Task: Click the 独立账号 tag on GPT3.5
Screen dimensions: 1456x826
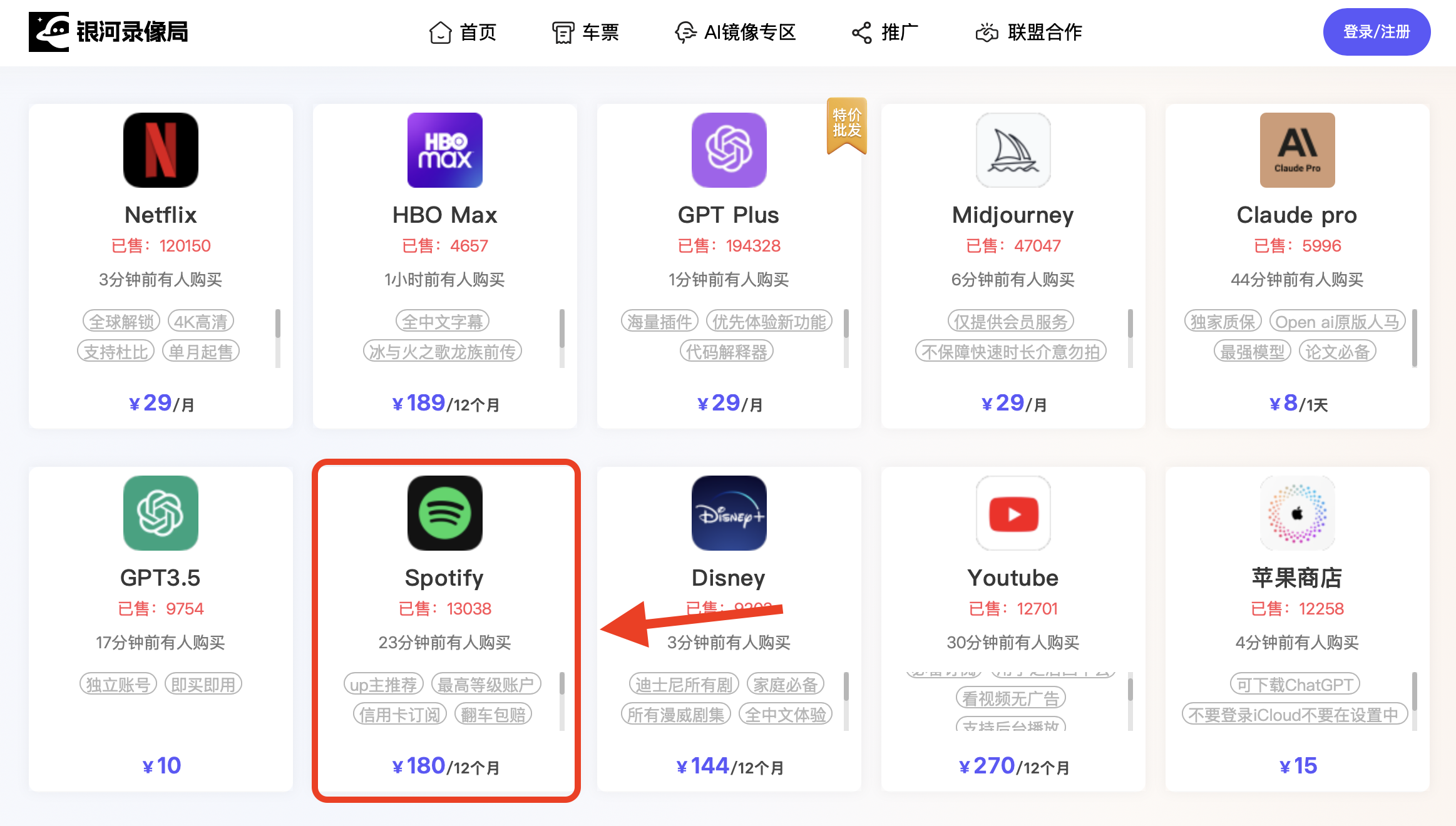Action: tap(118, 685)
